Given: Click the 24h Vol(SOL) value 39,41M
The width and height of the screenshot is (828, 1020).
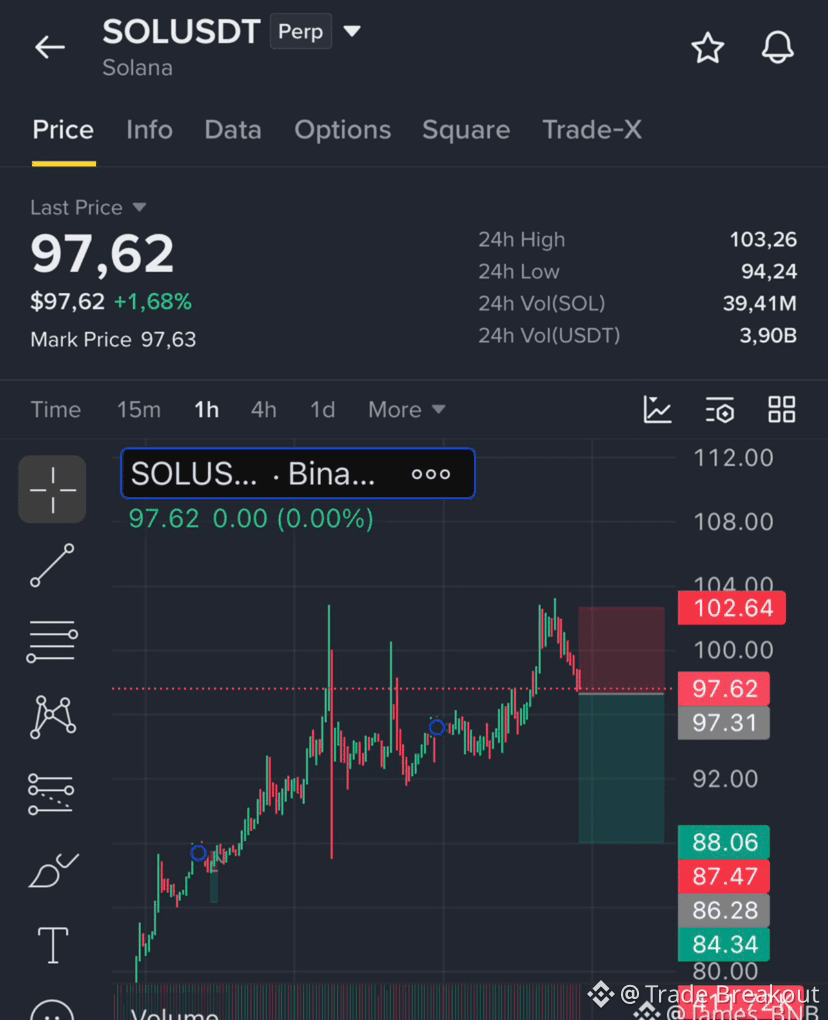Looking at the screenshot, I should click(760, 303).
